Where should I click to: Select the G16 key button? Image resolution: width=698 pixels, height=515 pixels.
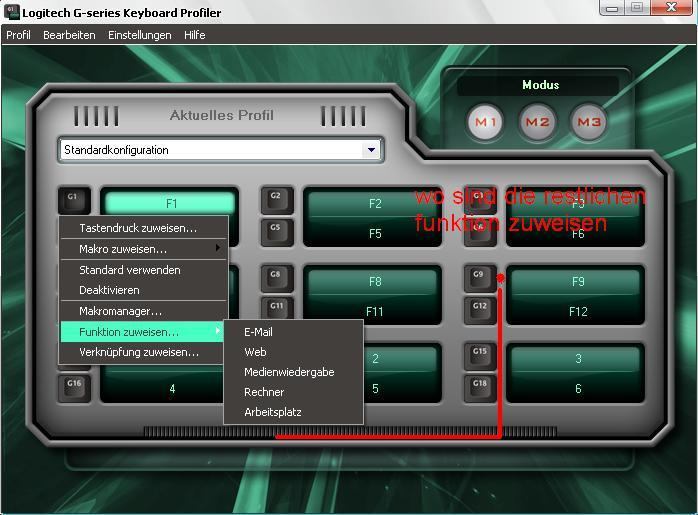click(x=74, y=388)
